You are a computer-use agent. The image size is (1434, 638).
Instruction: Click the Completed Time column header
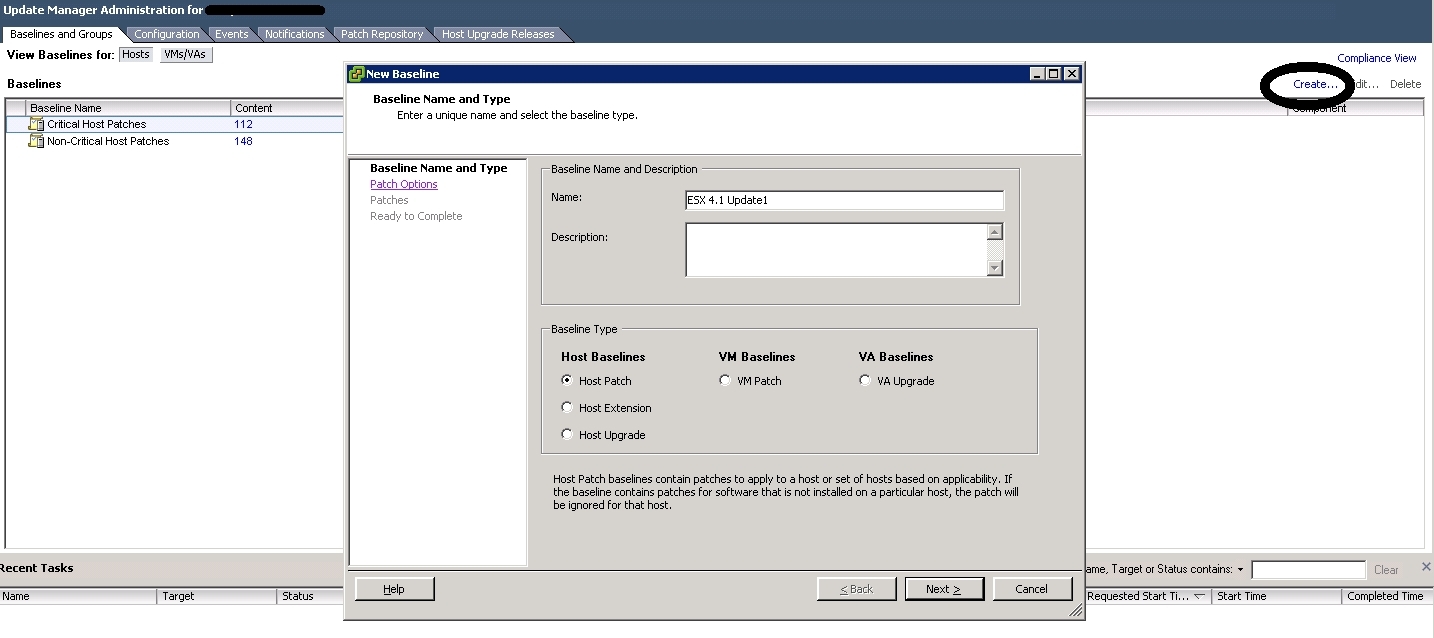point(1387,596)
